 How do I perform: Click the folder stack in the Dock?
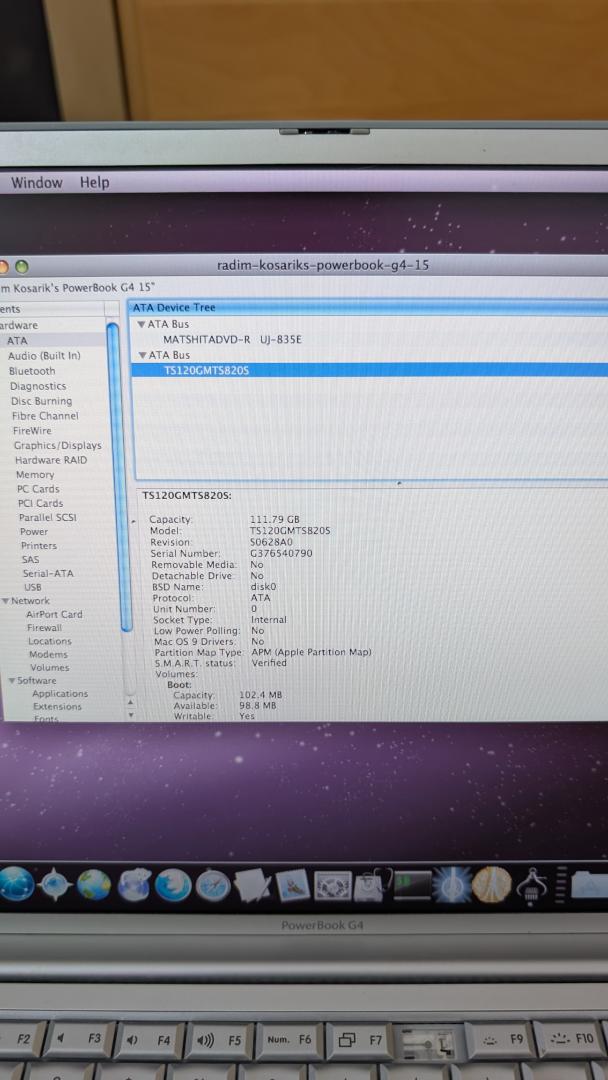[x=590, y=884]
